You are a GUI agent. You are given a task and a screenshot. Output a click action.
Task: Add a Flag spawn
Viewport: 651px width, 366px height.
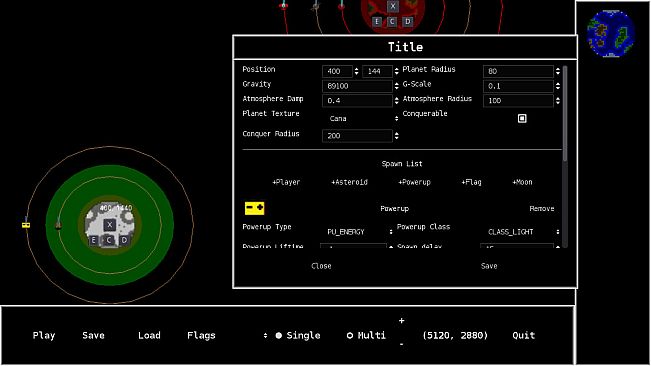click(x=471, y=182)
